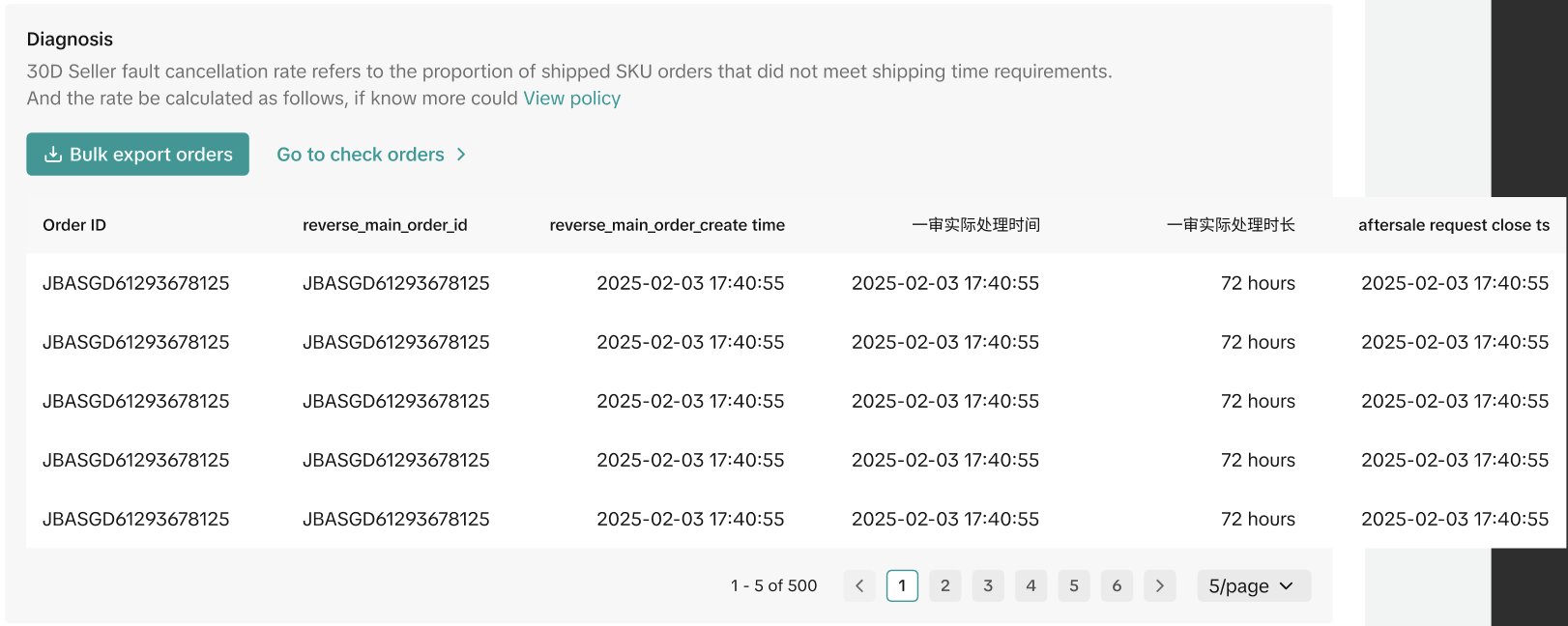Jump to page 4

click(1031, 585)
